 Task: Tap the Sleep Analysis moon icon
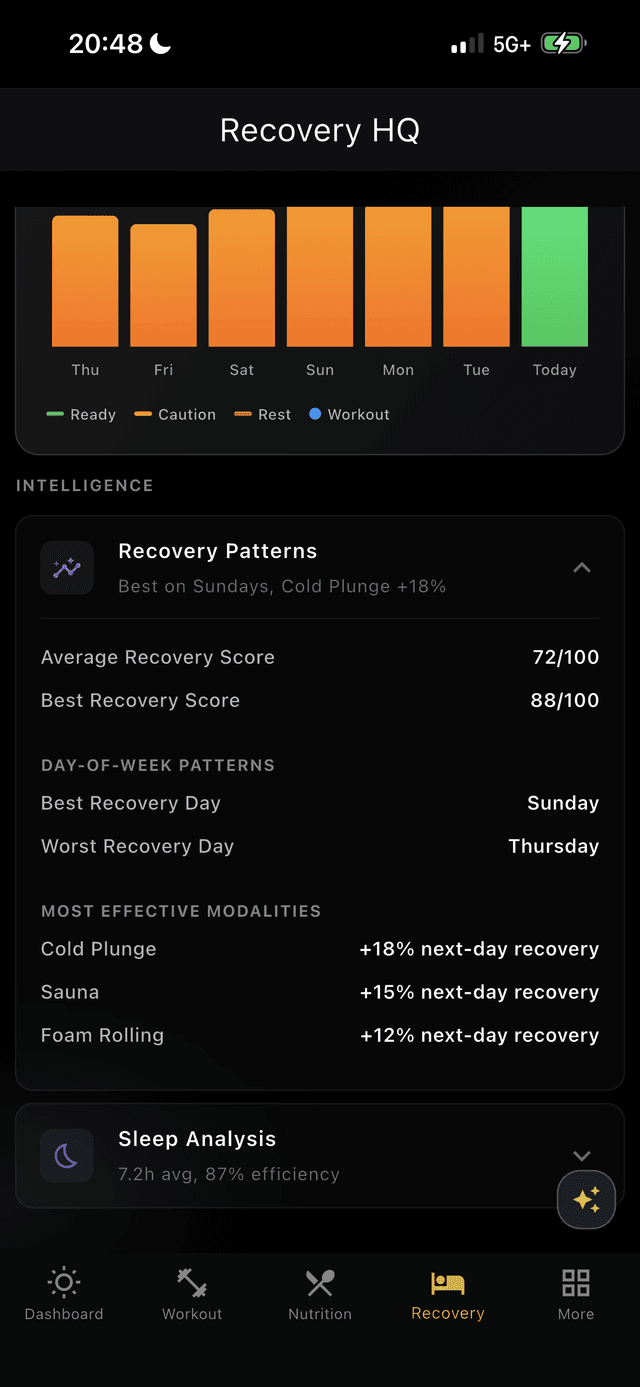click(67, 1155)
